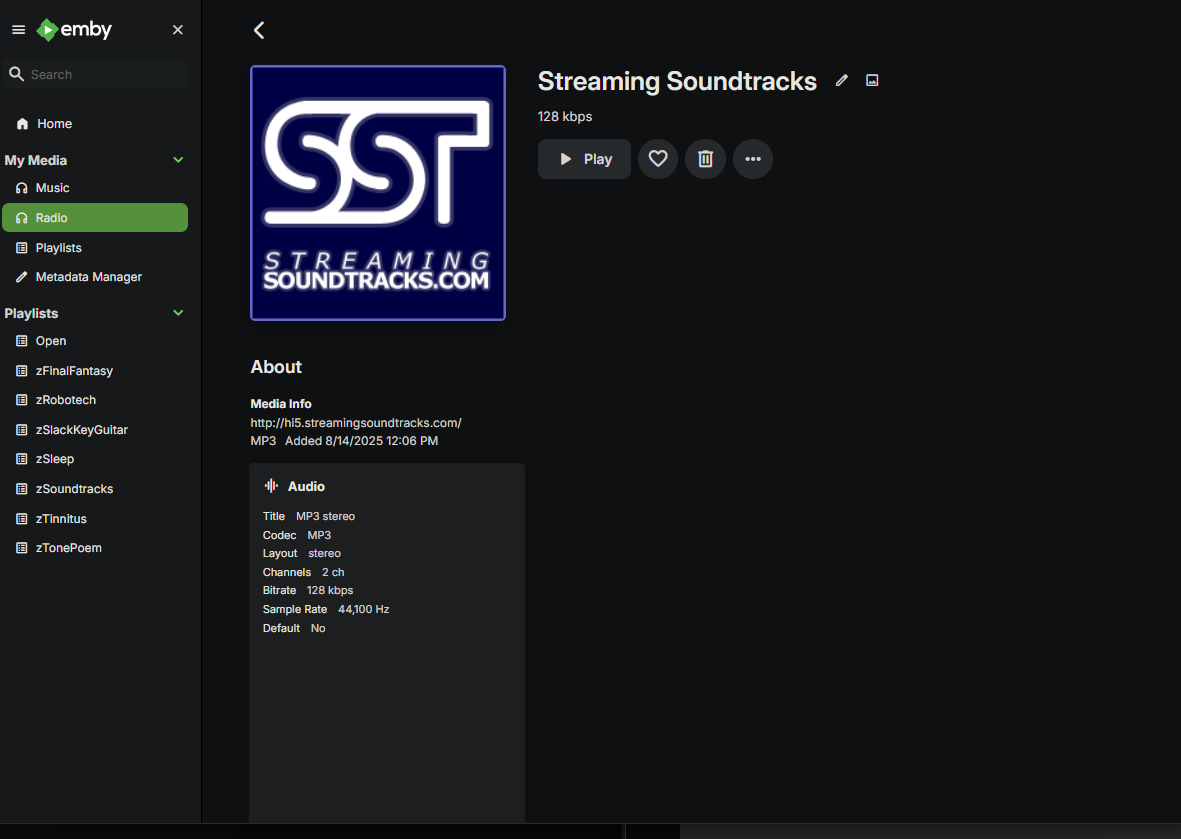Click the Streaming Soundtracks title
This screenshot has height=839, width=1181.
point(677,81)
